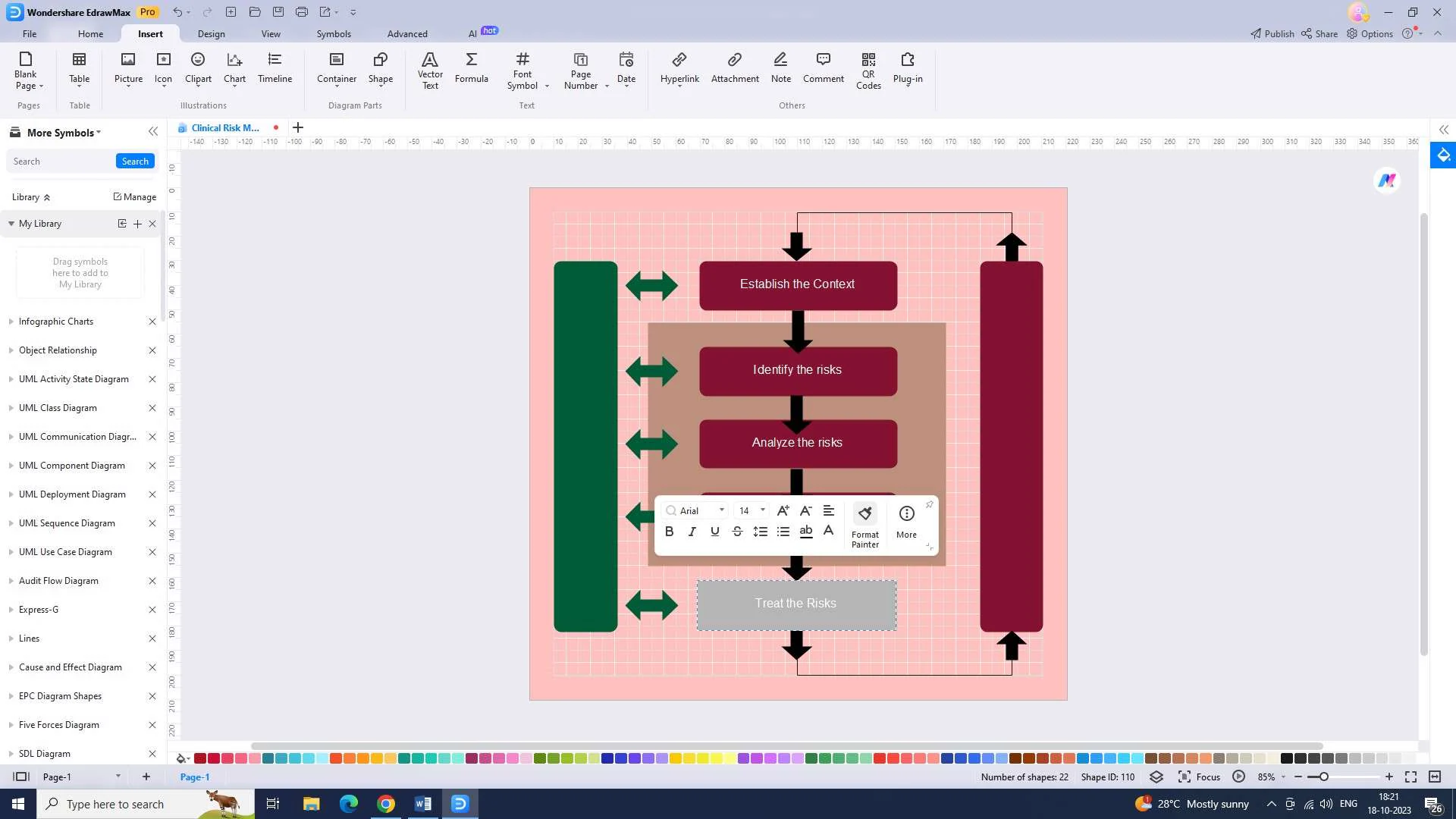The width and height of the screenshot is (1456, 819).
Task: Select the Note insertion icon
Action: click(x=780, y=65)
